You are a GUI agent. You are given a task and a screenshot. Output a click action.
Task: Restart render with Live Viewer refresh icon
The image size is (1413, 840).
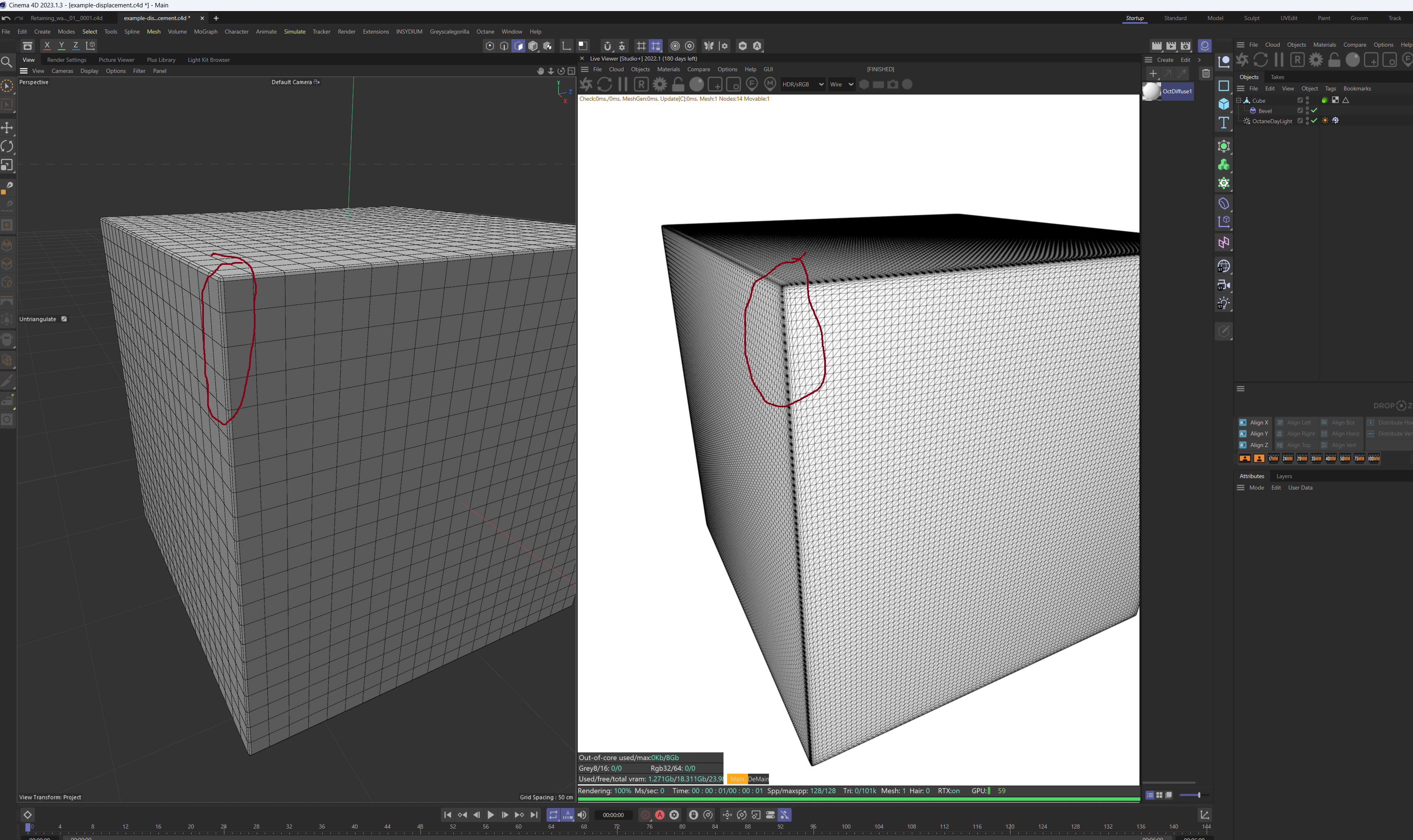pyautogui.click(x=605, y=84)
